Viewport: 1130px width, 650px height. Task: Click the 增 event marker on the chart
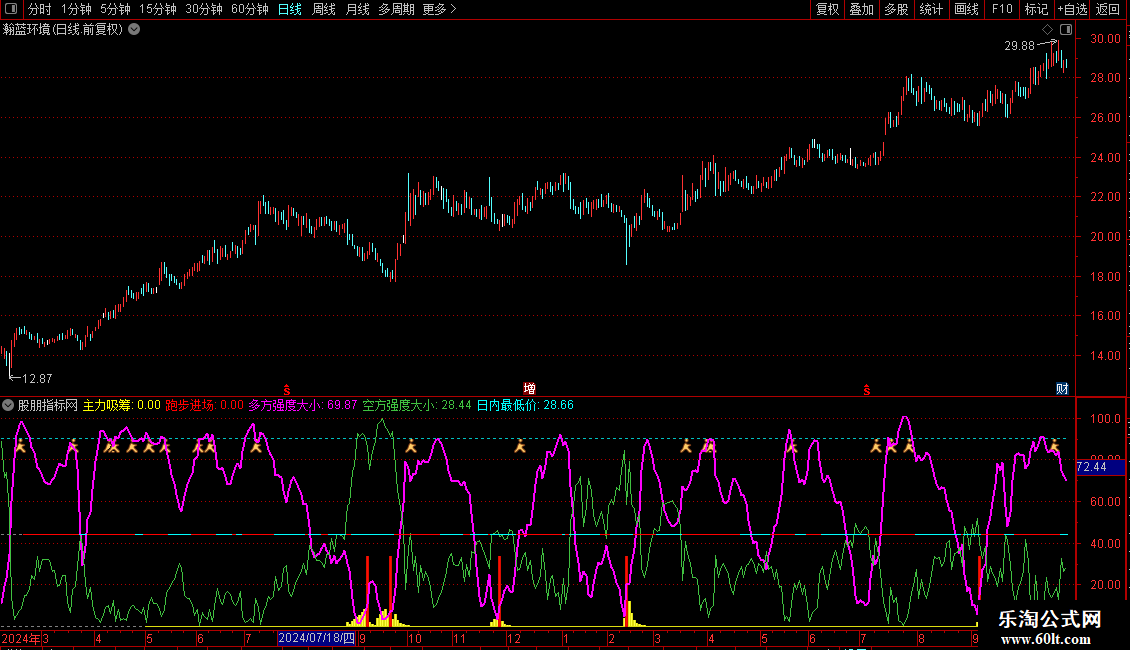tap(529, 388)
